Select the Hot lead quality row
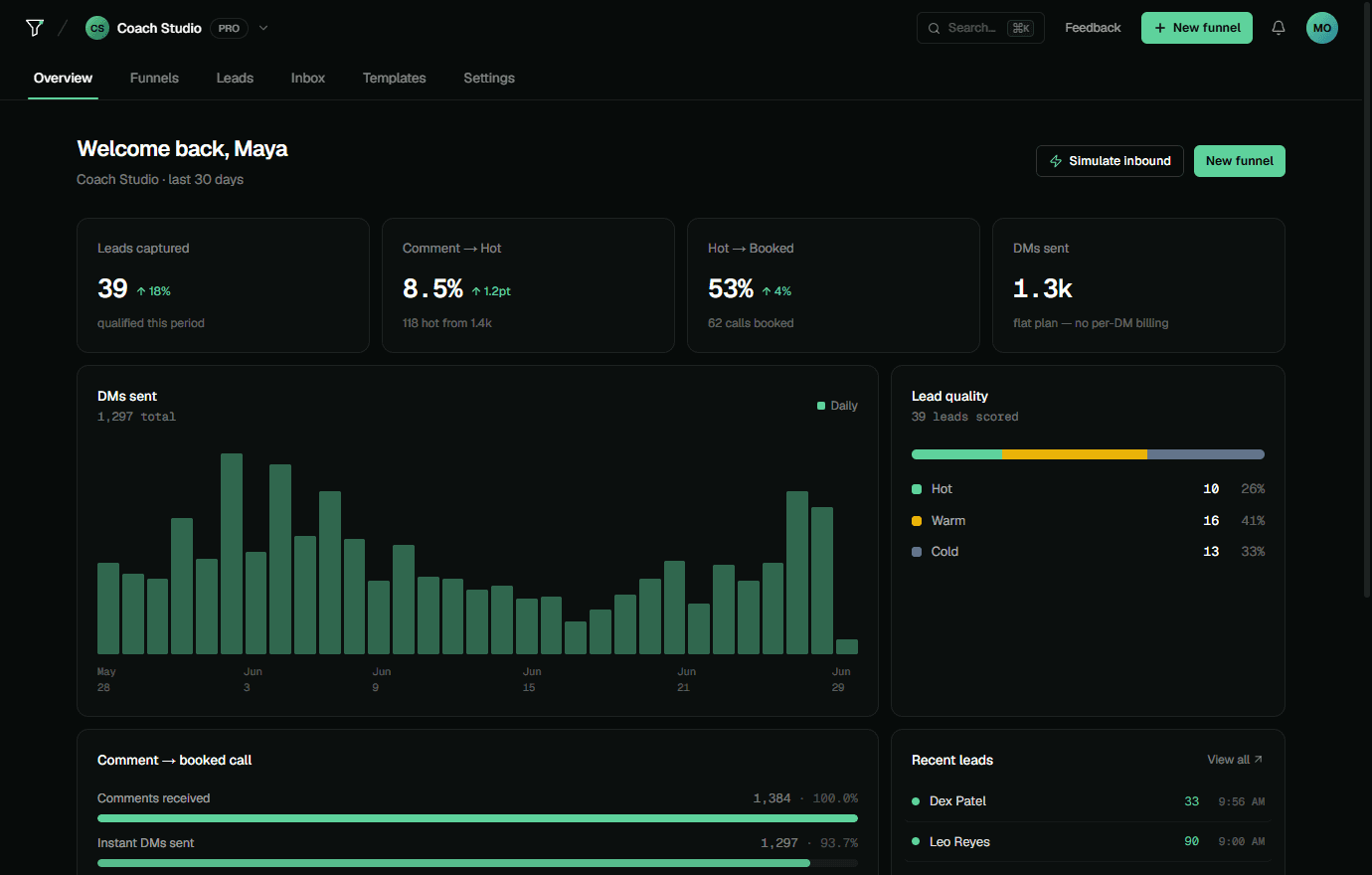 tap(1088, 489)
